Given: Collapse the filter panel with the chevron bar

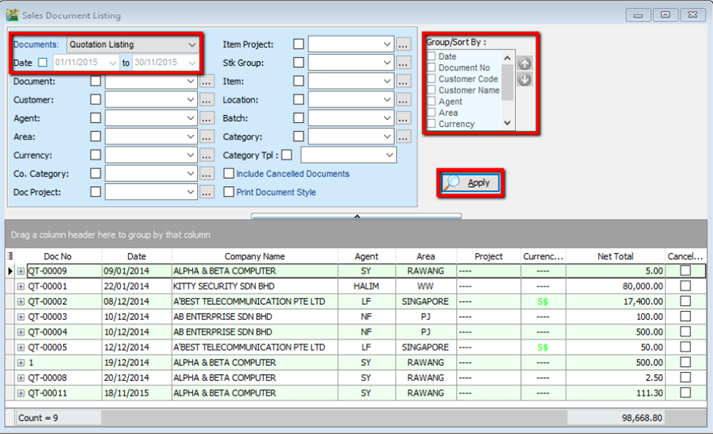Looking at the screenshot, I should (x=356, y=215).
